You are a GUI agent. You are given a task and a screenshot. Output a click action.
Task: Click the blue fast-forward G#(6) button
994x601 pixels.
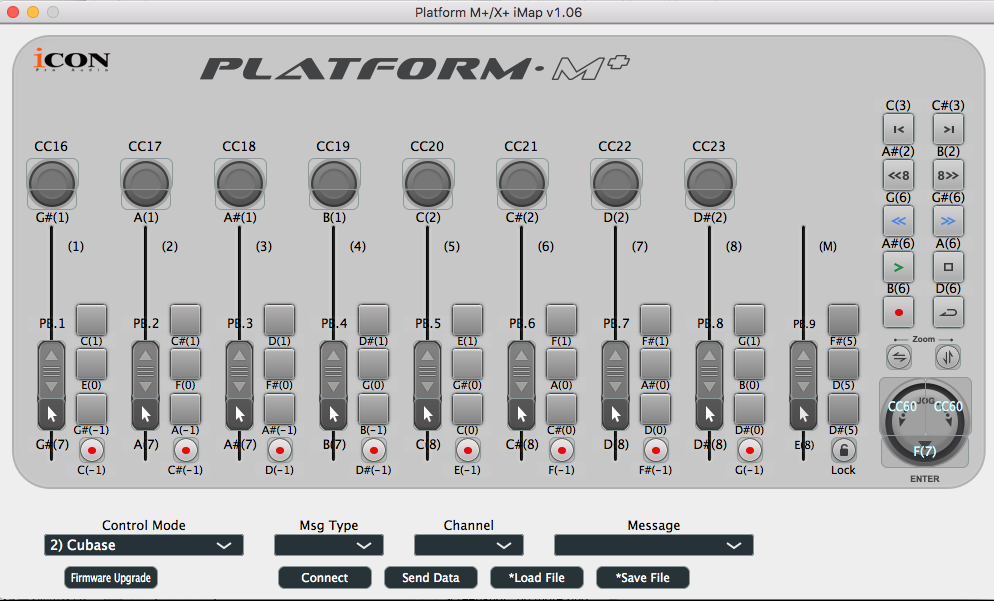coord(948,221)
